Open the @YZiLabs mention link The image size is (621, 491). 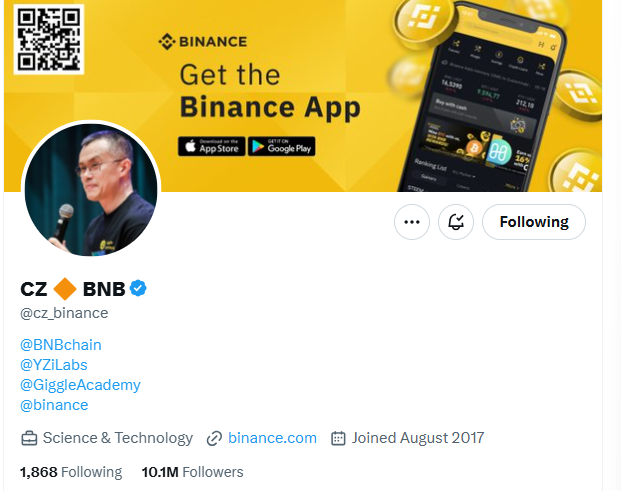(x=53, y=365)
